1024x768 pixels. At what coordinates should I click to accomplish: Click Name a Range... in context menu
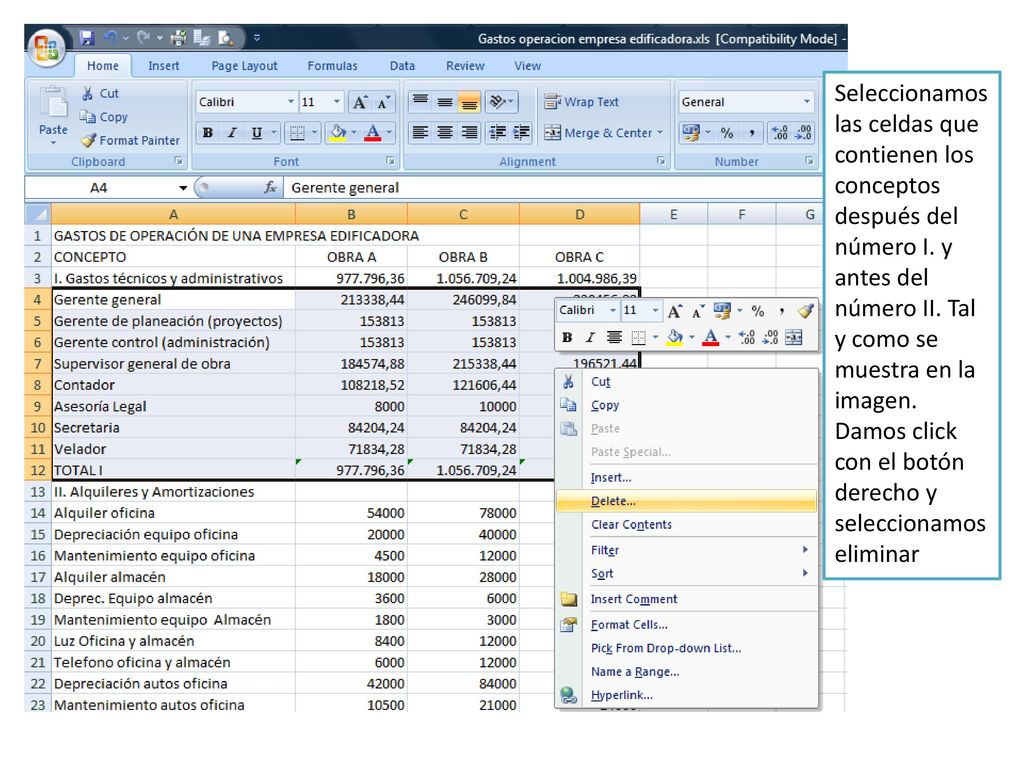pyautogui.click(x=686, y=671)
